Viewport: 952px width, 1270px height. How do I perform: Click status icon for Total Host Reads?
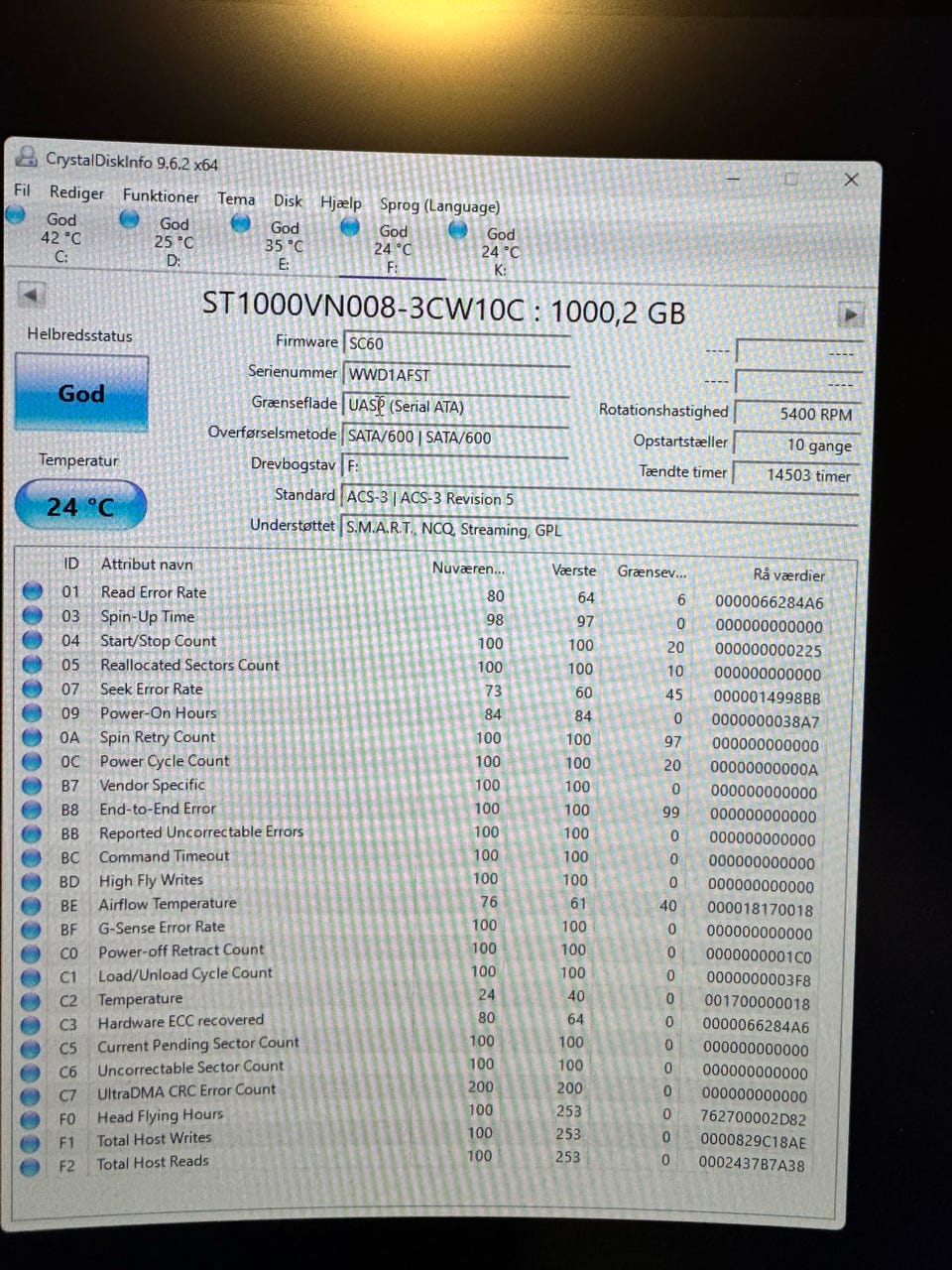coord(32,1167)
